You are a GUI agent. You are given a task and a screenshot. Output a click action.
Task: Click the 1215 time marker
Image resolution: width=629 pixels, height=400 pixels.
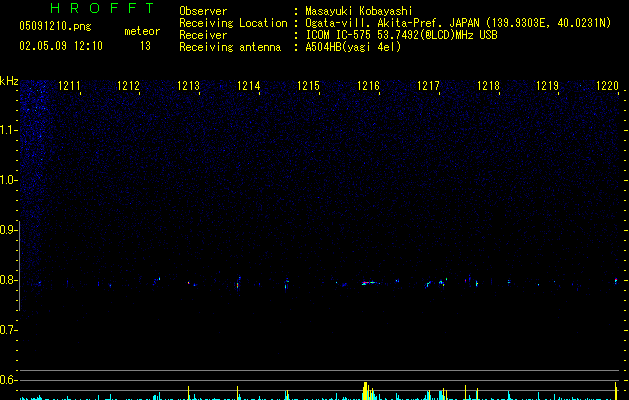308,86
